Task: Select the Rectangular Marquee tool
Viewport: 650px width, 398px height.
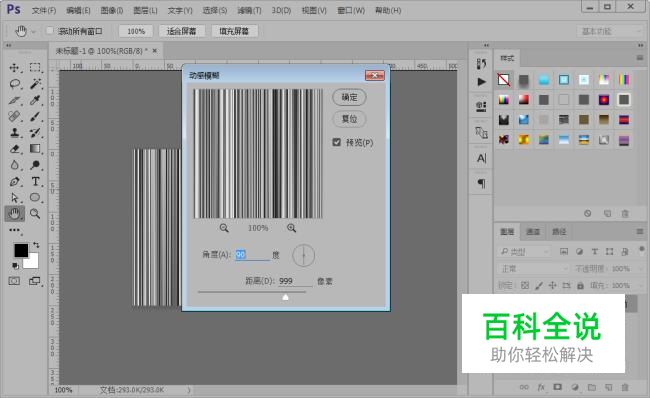Action: pos(35,68)
